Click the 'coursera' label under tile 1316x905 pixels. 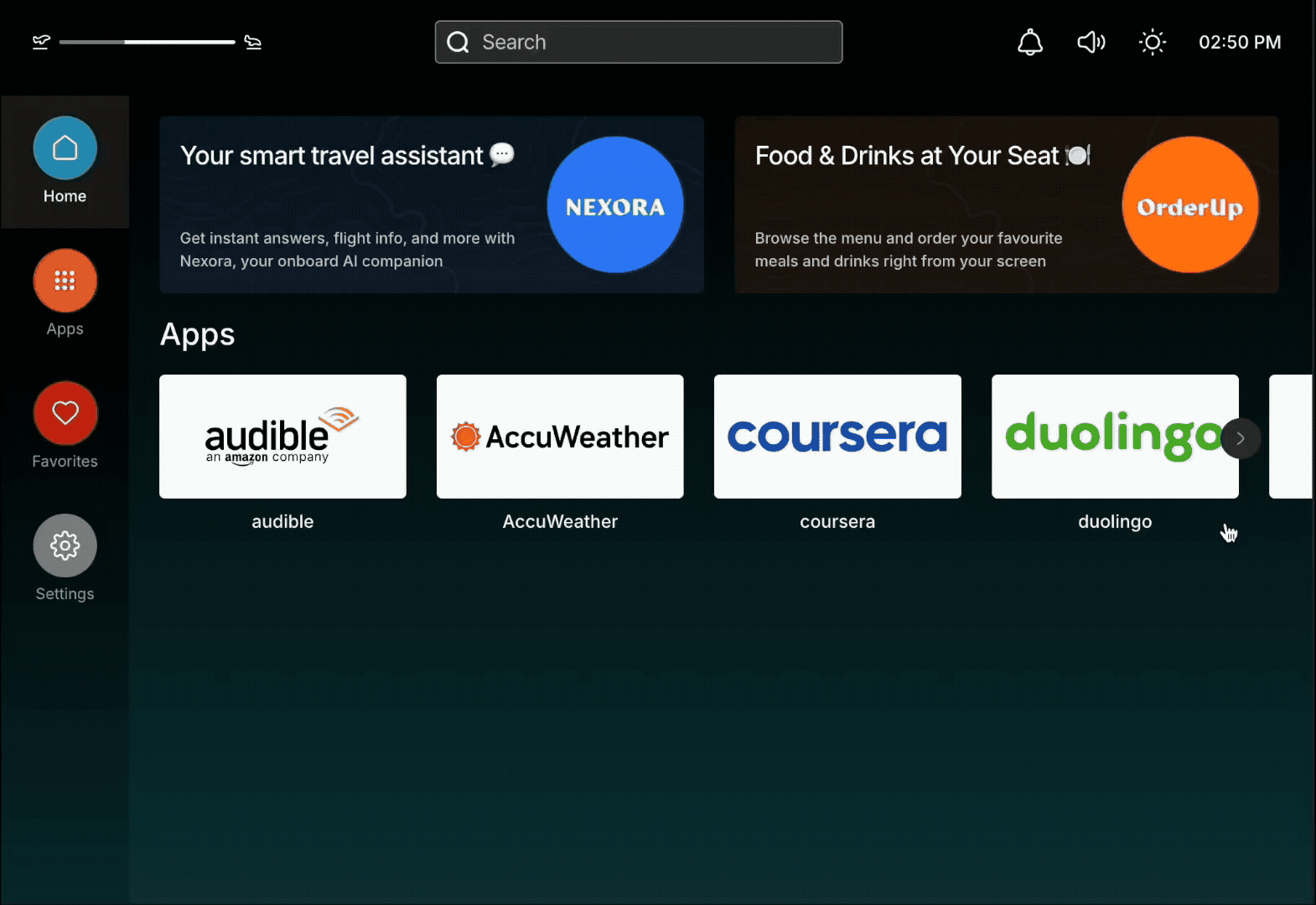(x=837, y=521)
